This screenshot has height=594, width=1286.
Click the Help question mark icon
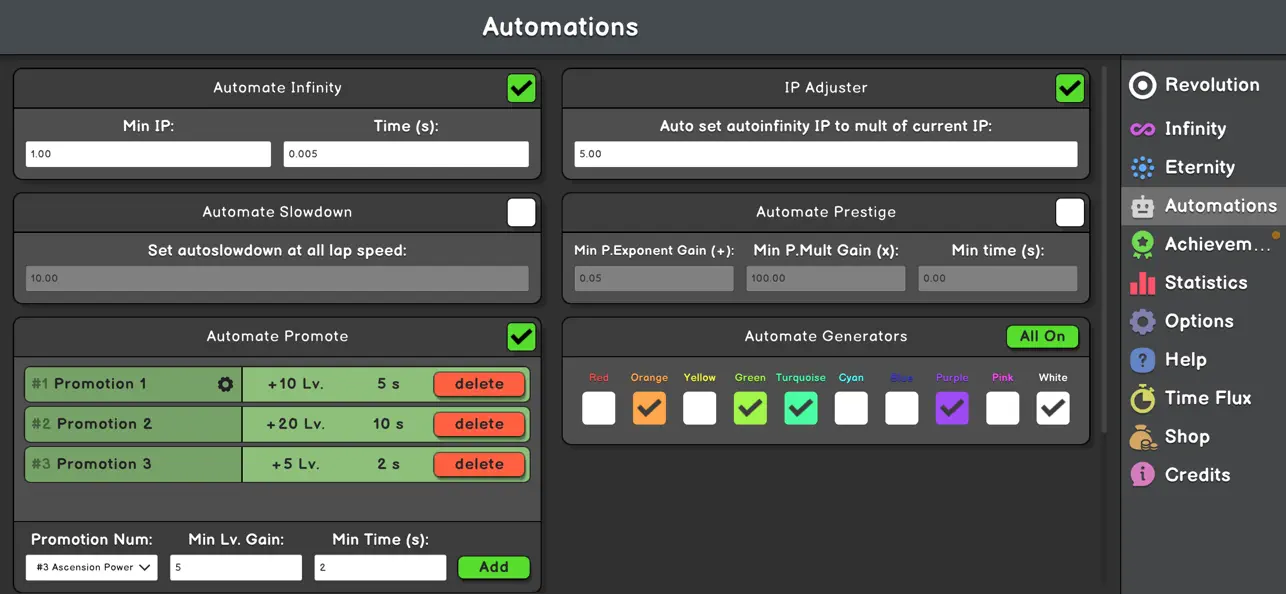(1141, 360)
